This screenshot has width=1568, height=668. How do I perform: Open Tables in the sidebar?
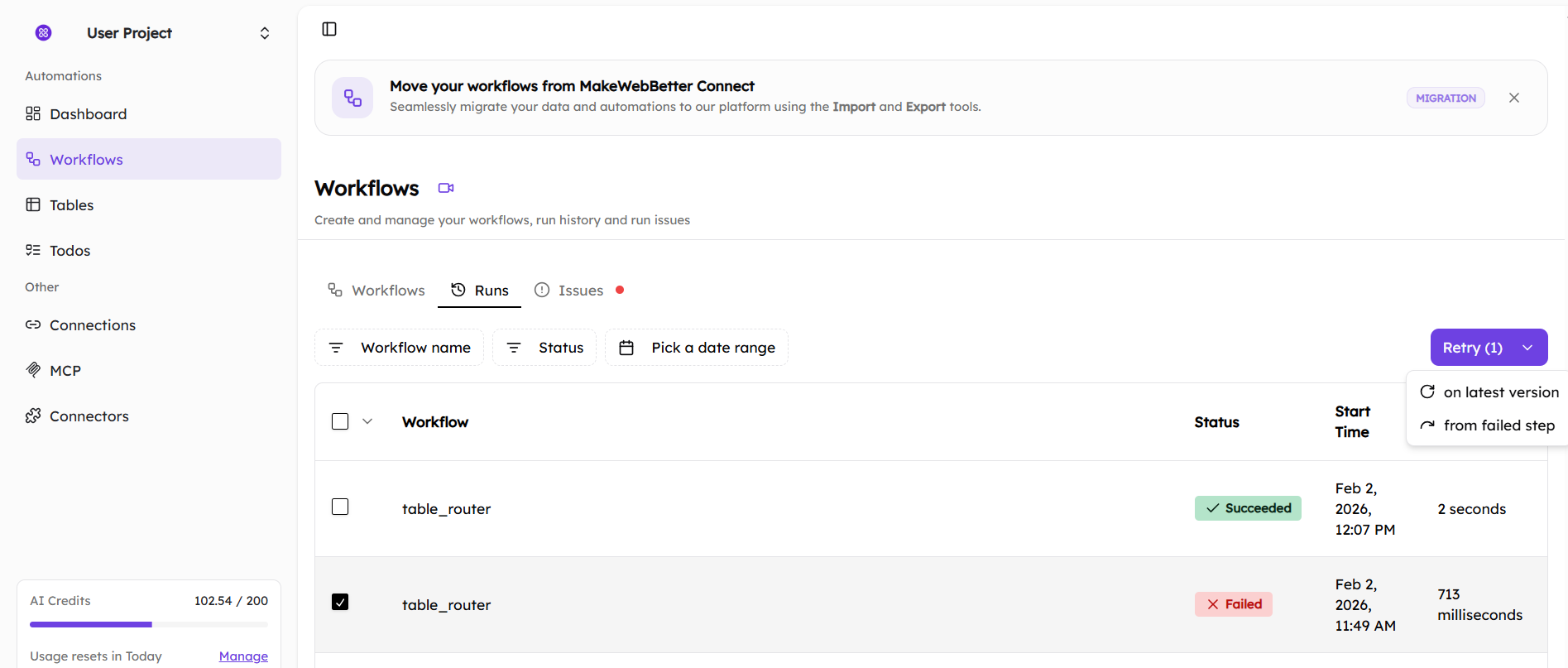pos(71,205)
